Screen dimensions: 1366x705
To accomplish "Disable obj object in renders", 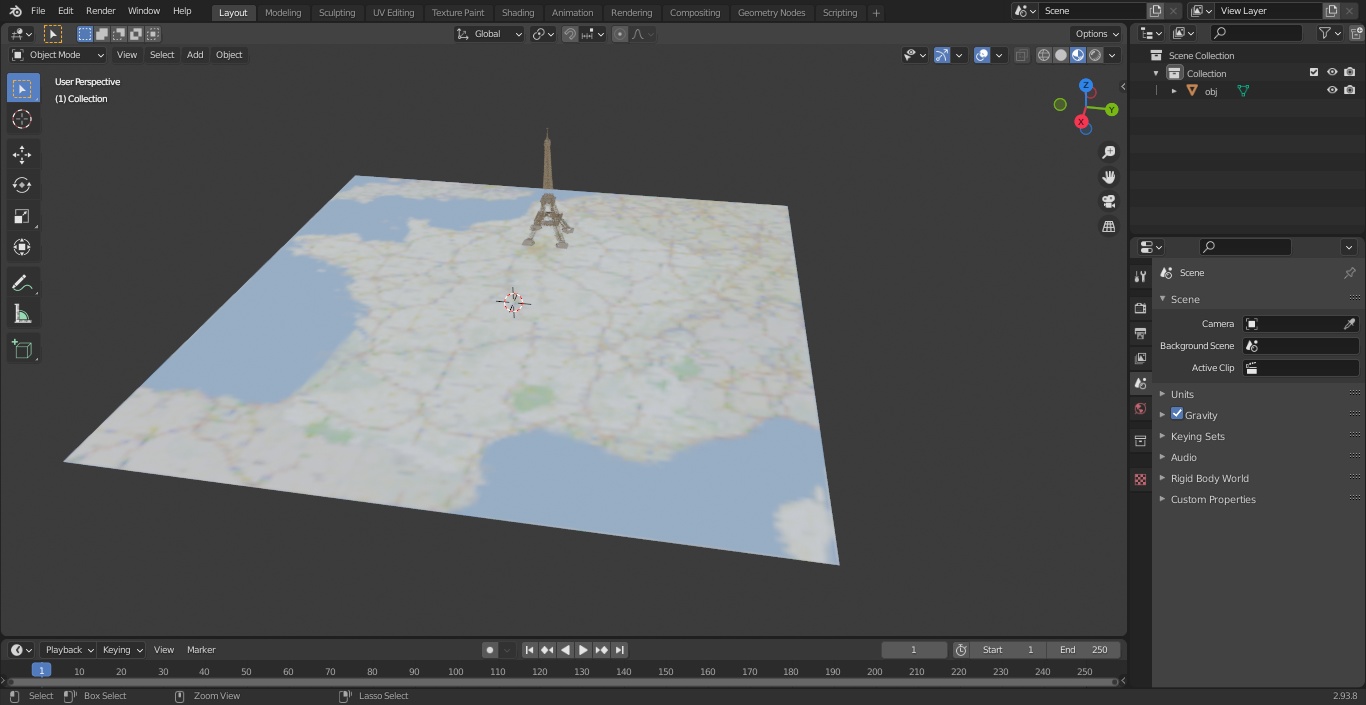I will coord(1350,90).
